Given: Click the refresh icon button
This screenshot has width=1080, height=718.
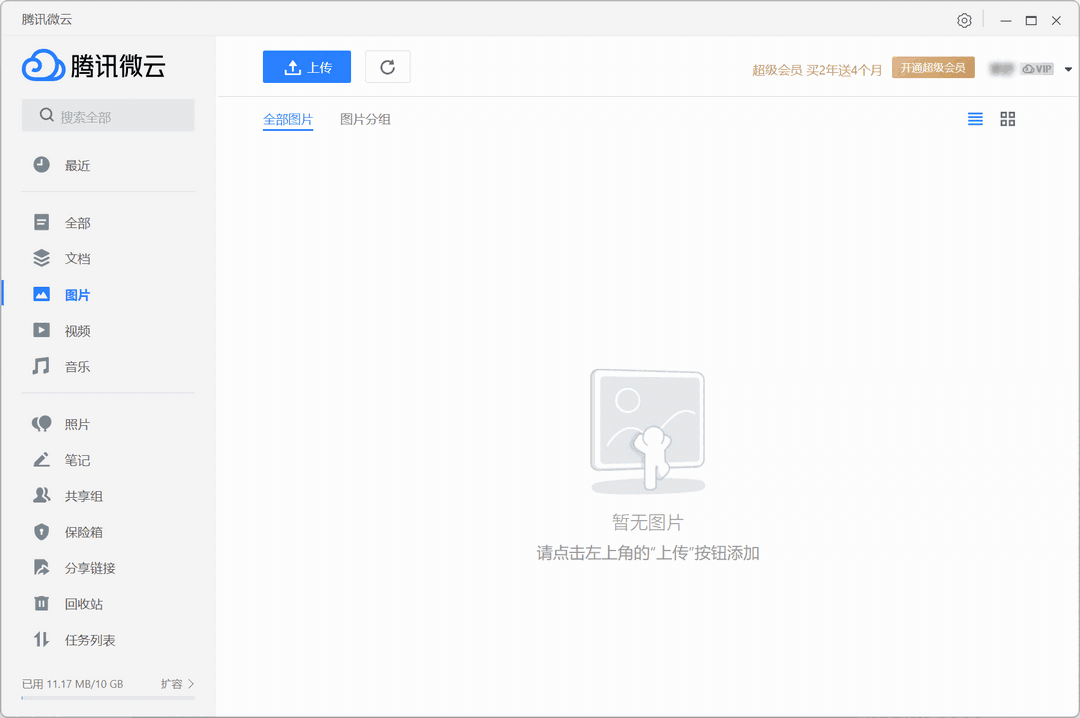Looking at the screenshot, I should pos(388,67).
